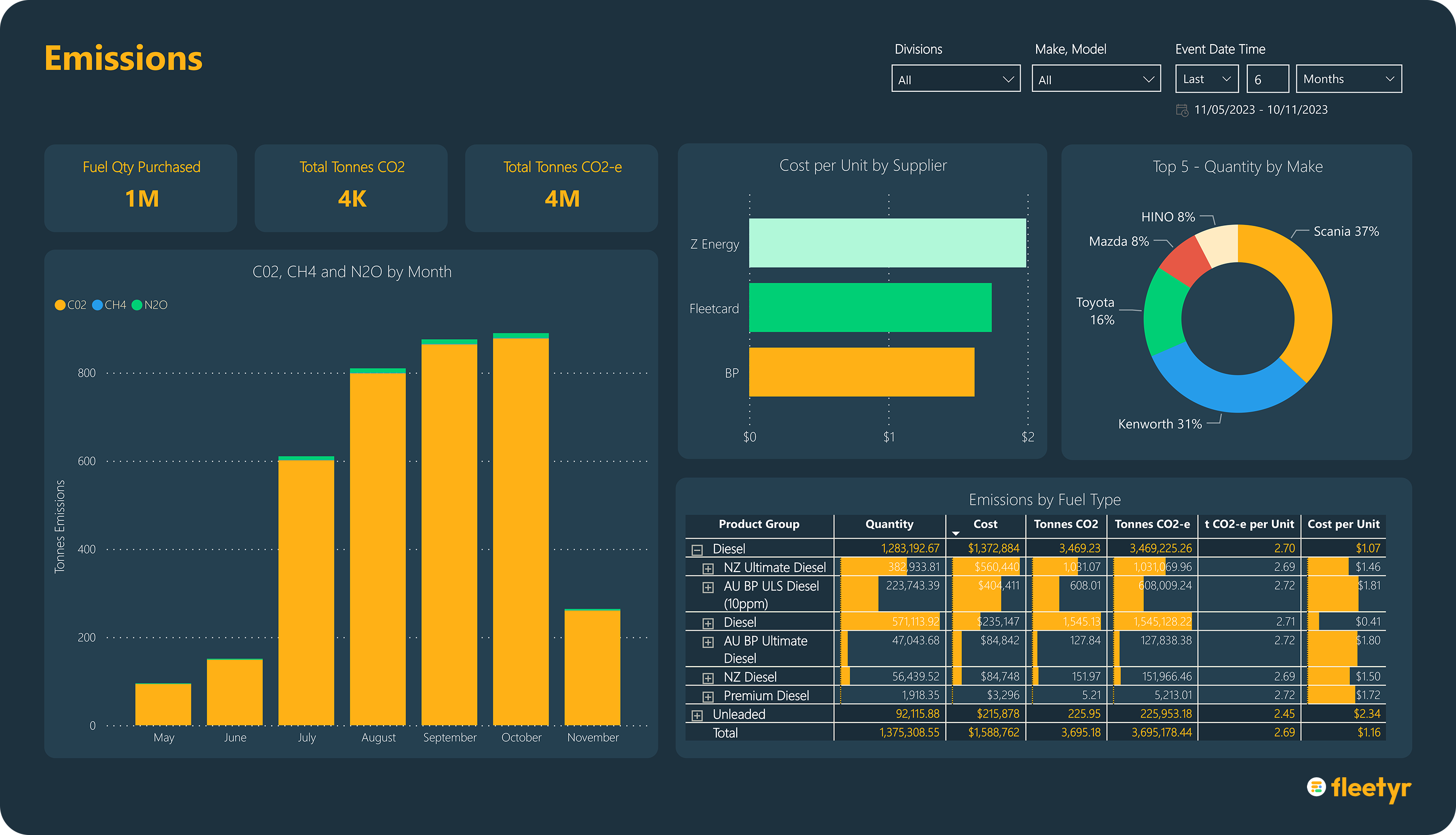The image size is (1456, 835).
Task: Open the Divisions dropdown
Action: 955,79
